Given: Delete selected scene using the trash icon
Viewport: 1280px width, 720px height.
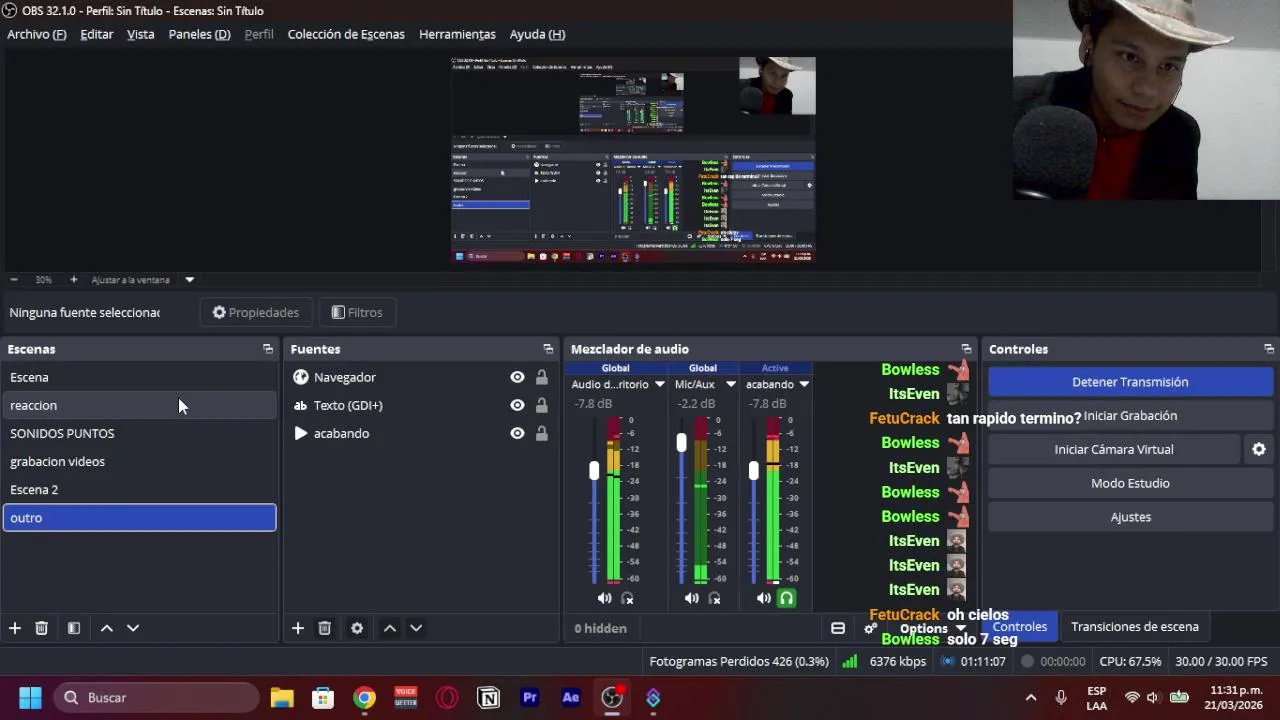Looking at the screenshot, I should (x=41, y=628).
